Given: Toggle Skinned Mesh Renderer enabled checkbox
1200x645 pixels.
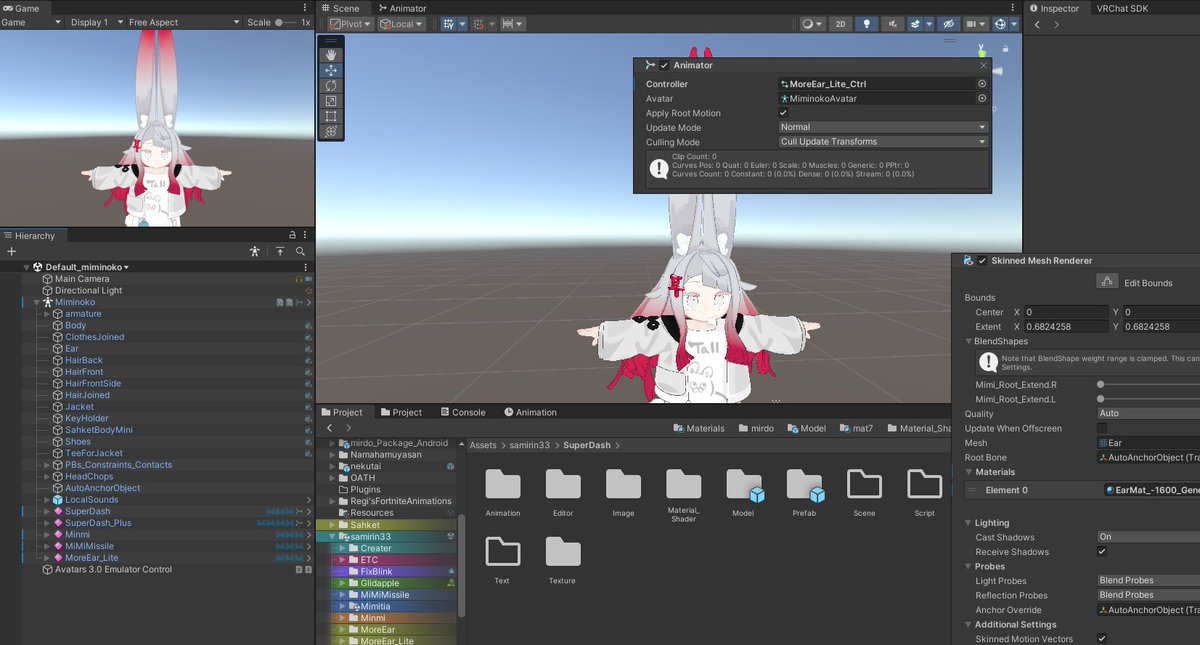Looking at the screenshot, I should coord(982,260).
